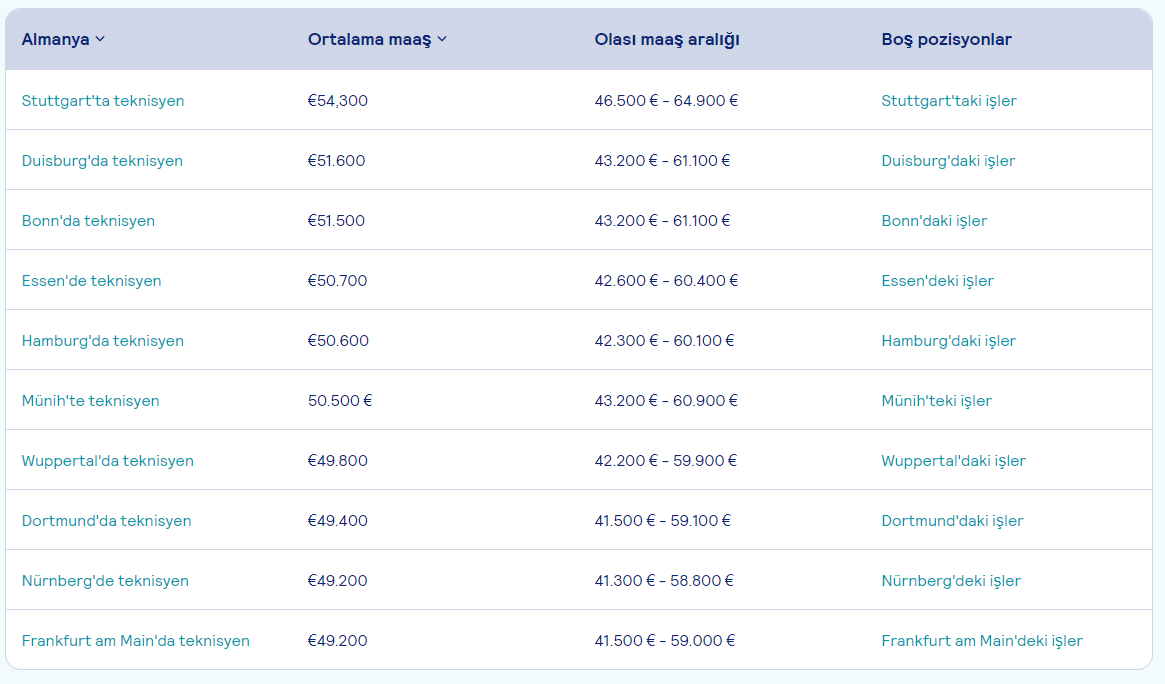View Münih'teki işler job listings
Screen dimensions: 1165x684
click(936, 400)
